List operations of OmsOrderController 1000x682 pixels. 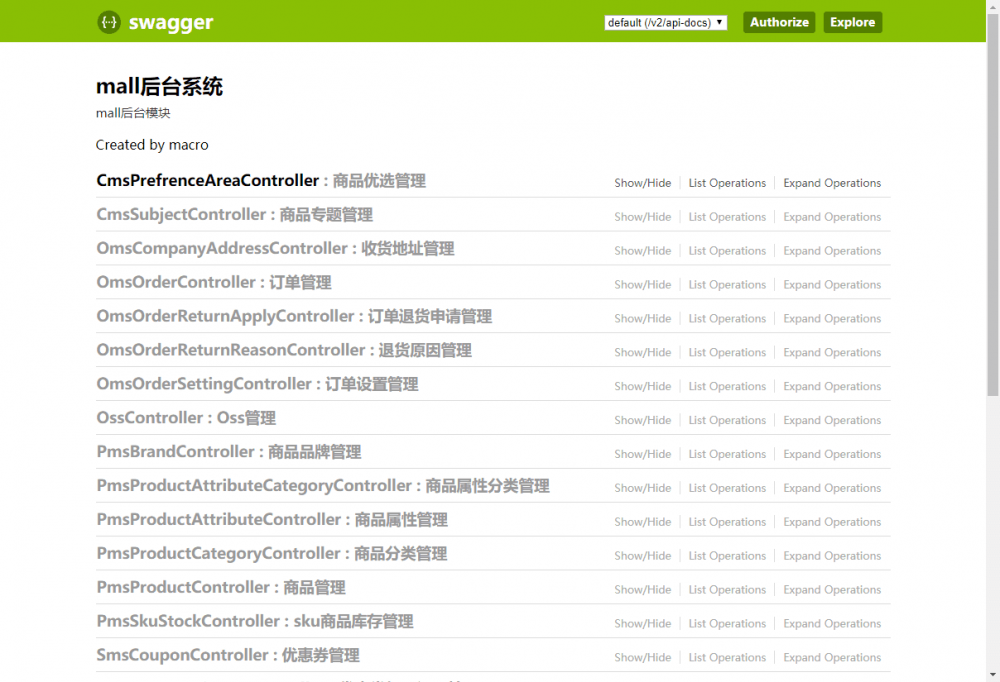click(x=727, y=284)
